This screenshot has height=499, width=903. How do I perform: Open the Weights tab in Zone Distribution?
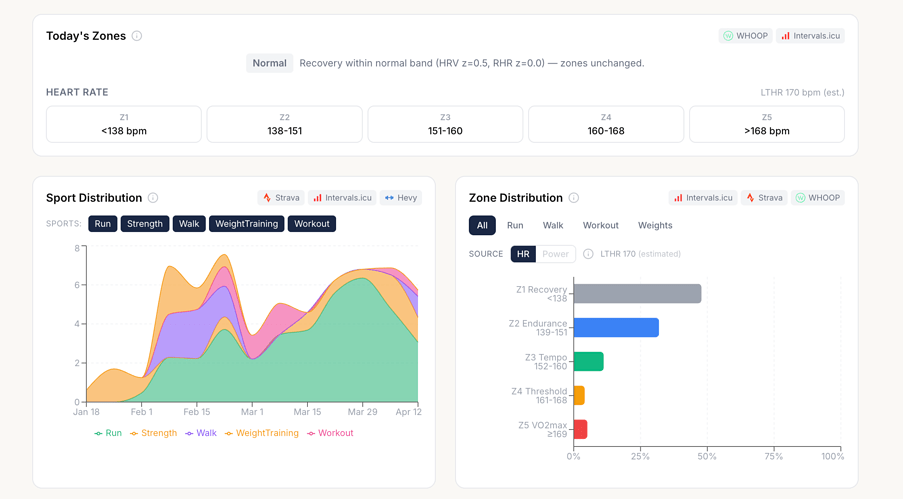click(x=655, y=225)
